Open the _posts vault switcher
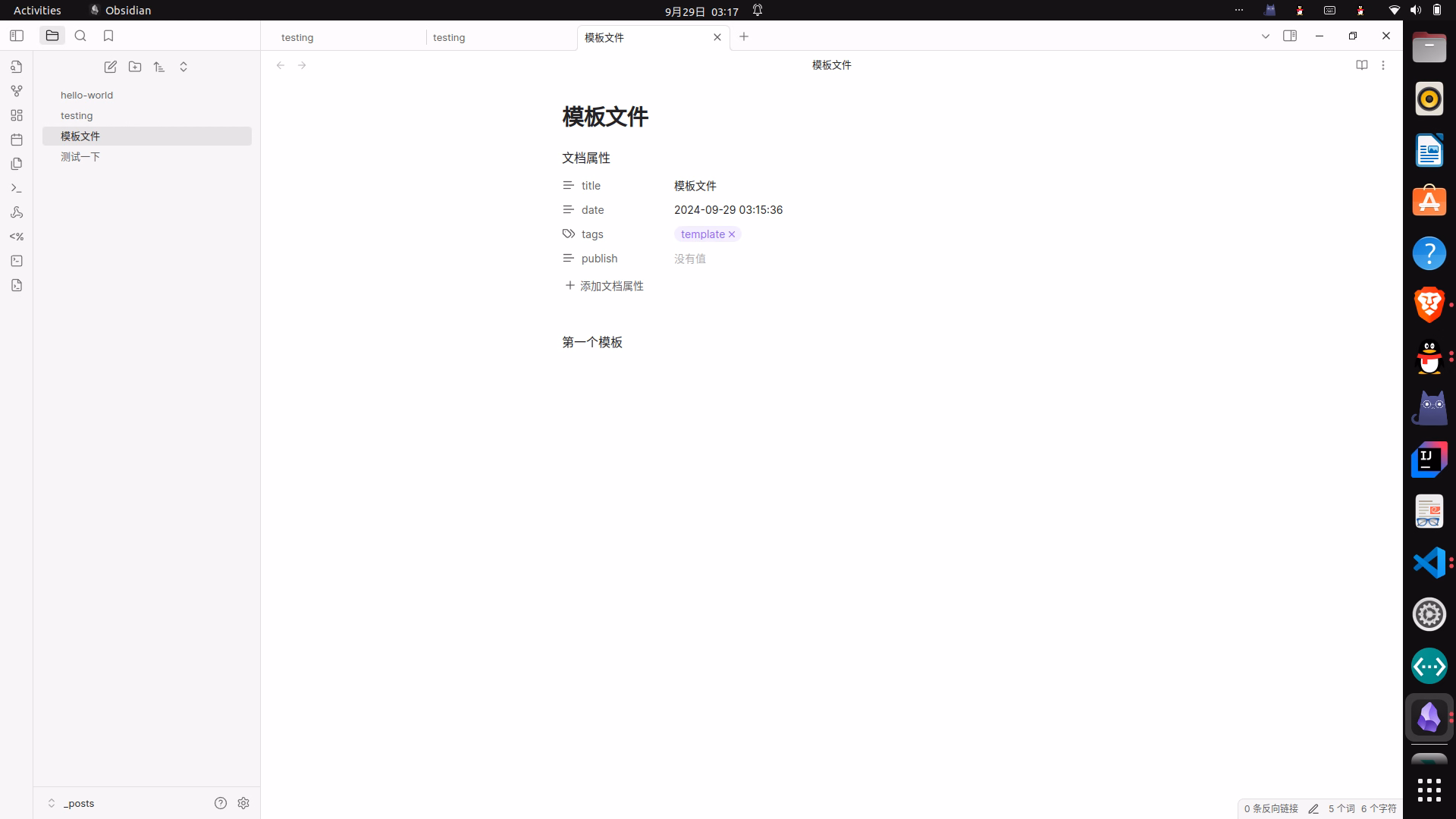1456x819 pixels. (72, 803)
